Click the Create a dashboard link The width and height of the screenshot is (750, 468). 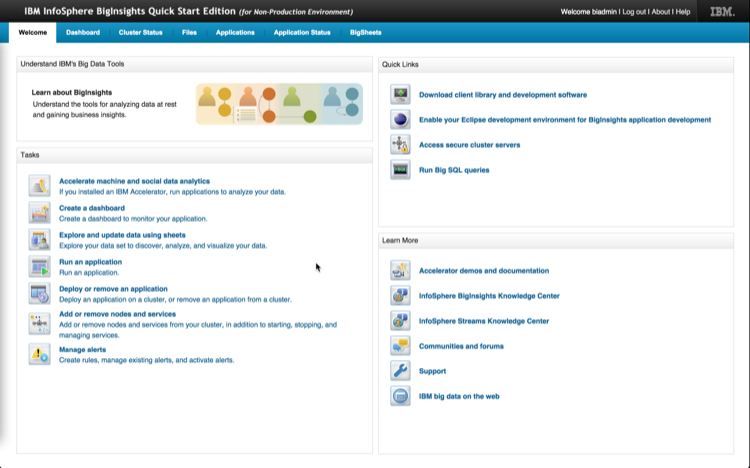point(92,208)
